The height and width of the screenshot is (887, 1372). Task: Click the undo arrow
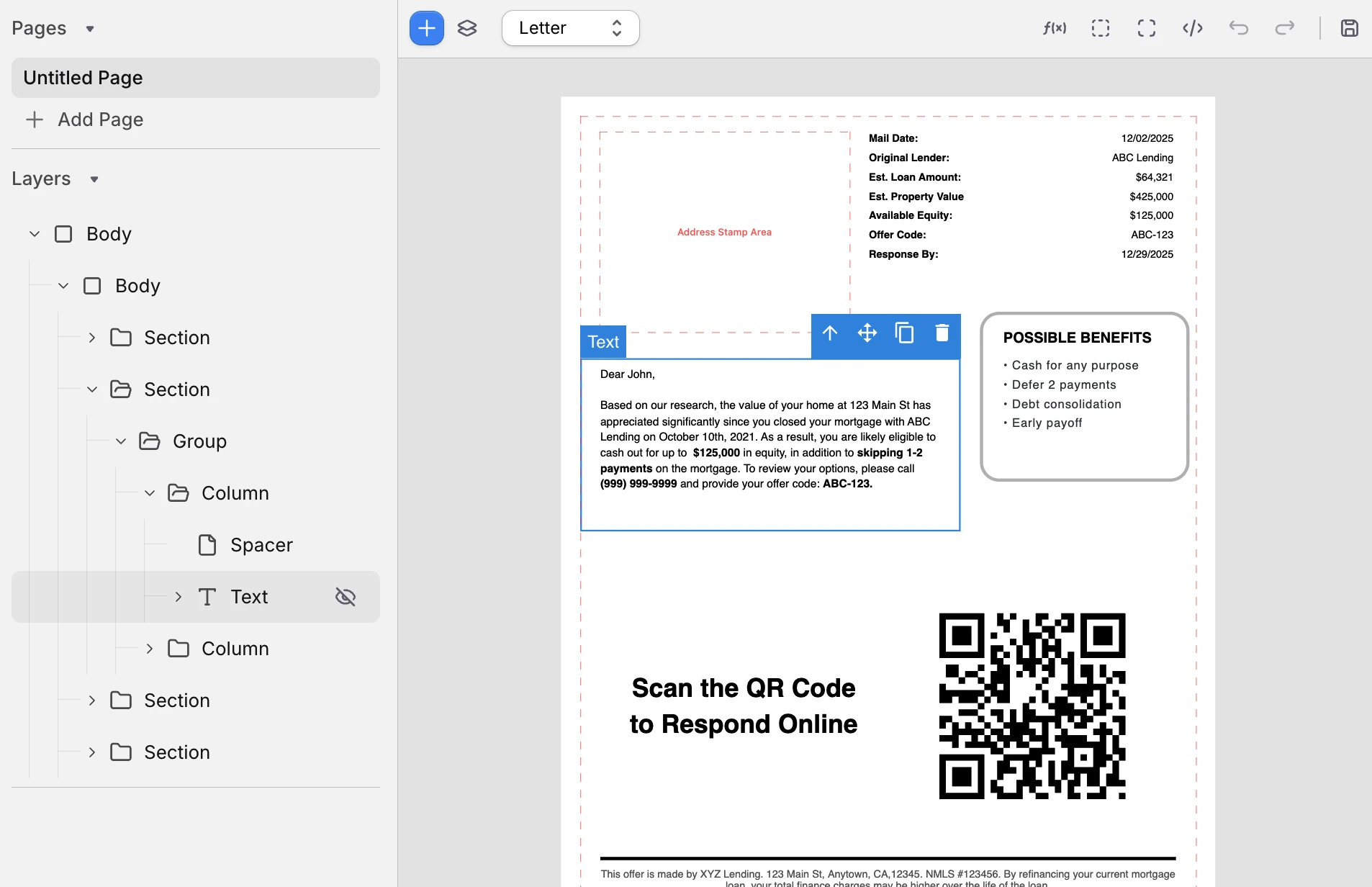[x=1238, y=28]
